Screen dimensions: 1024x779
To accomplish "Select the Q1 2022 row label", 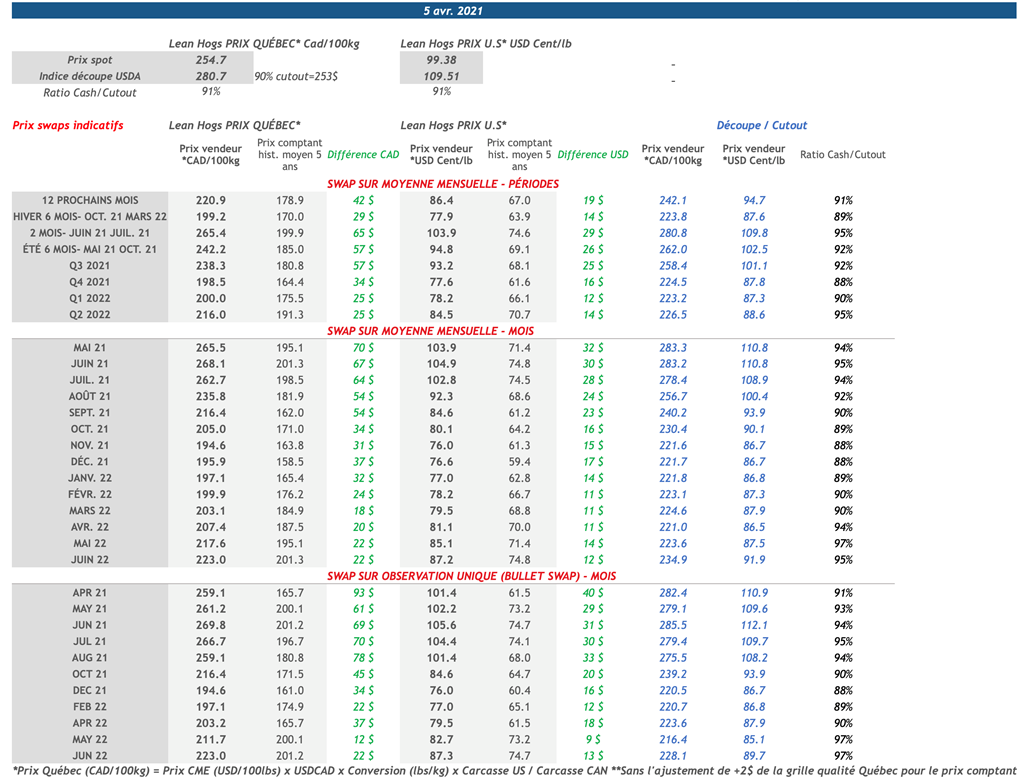I will (90, 298).
